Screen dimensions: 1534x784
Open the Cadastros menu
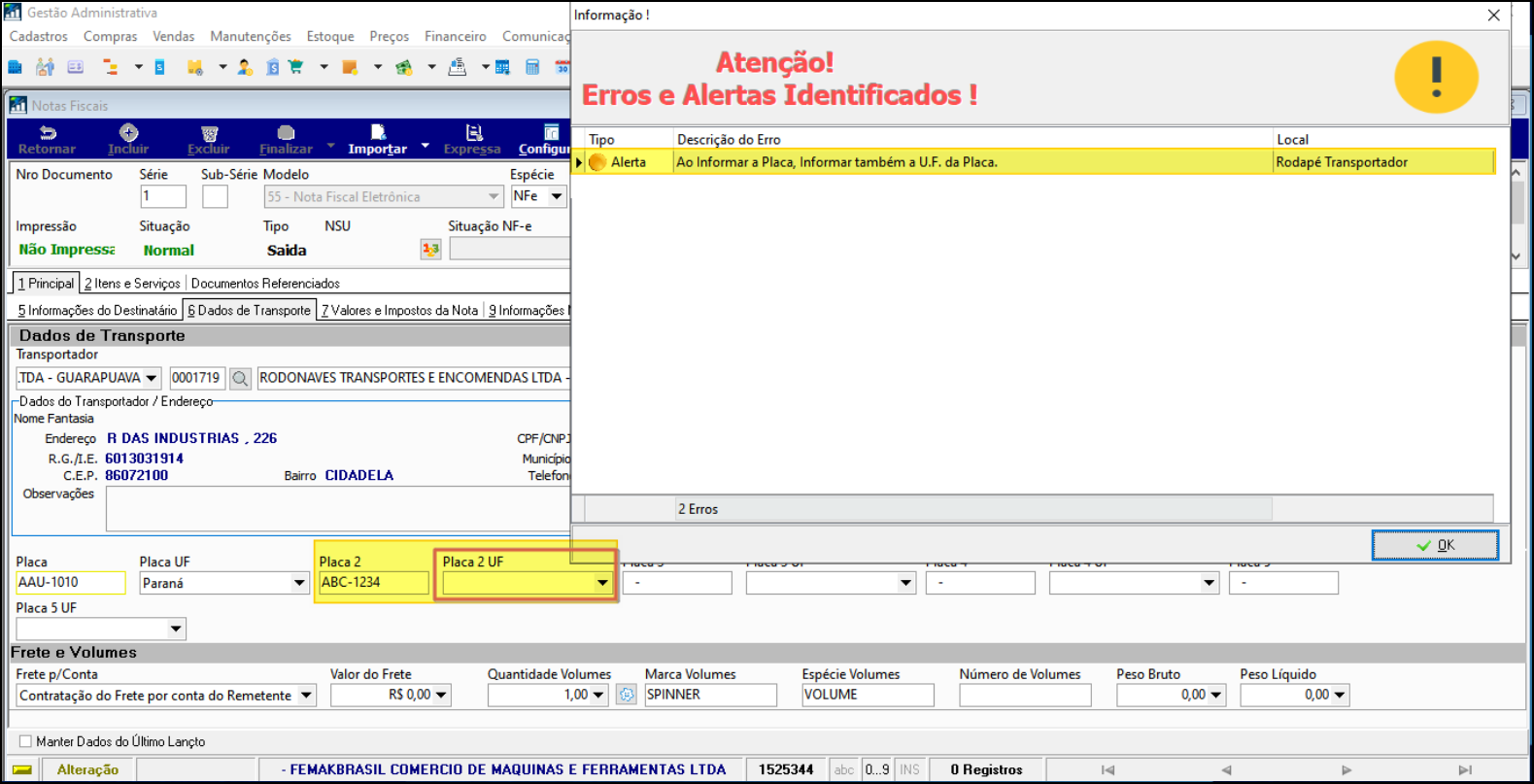click(39, 37)
